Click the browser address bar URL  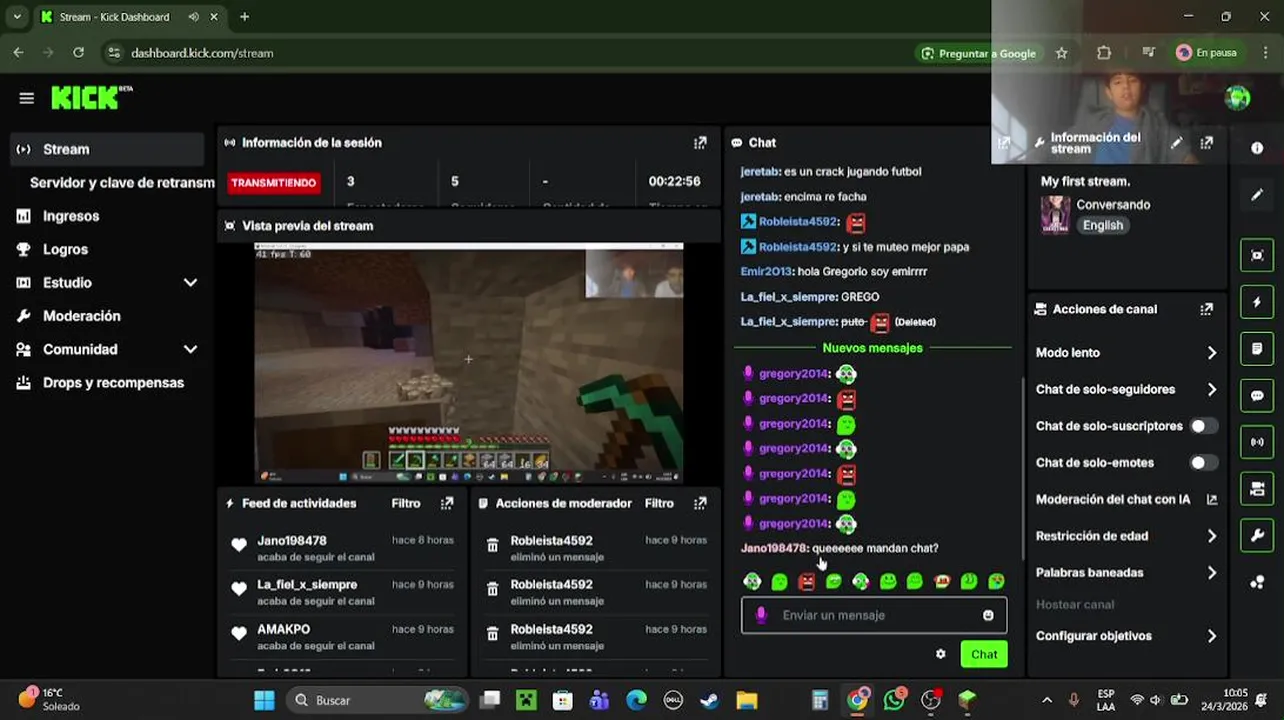202,53
